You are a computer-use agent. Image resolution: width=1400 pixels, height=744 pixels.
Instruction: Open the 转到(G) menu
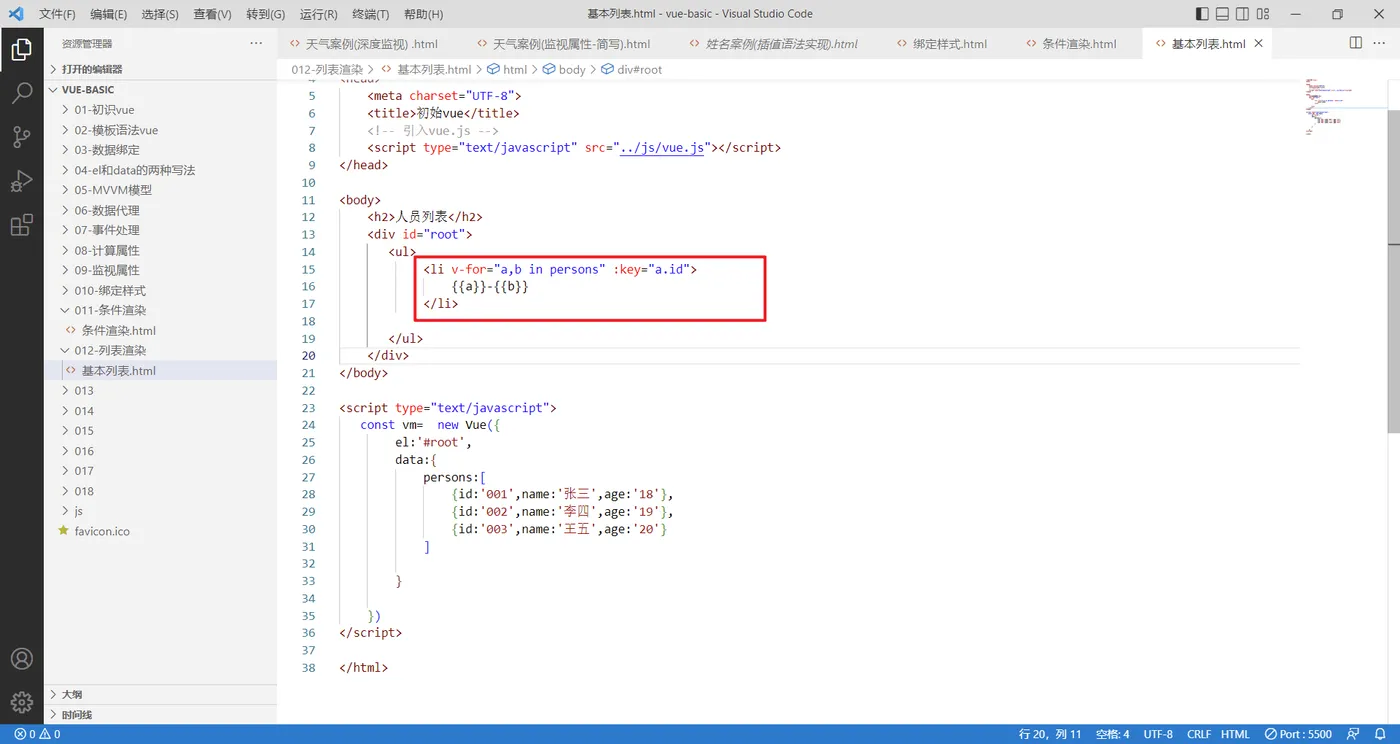tap(265, 14)
